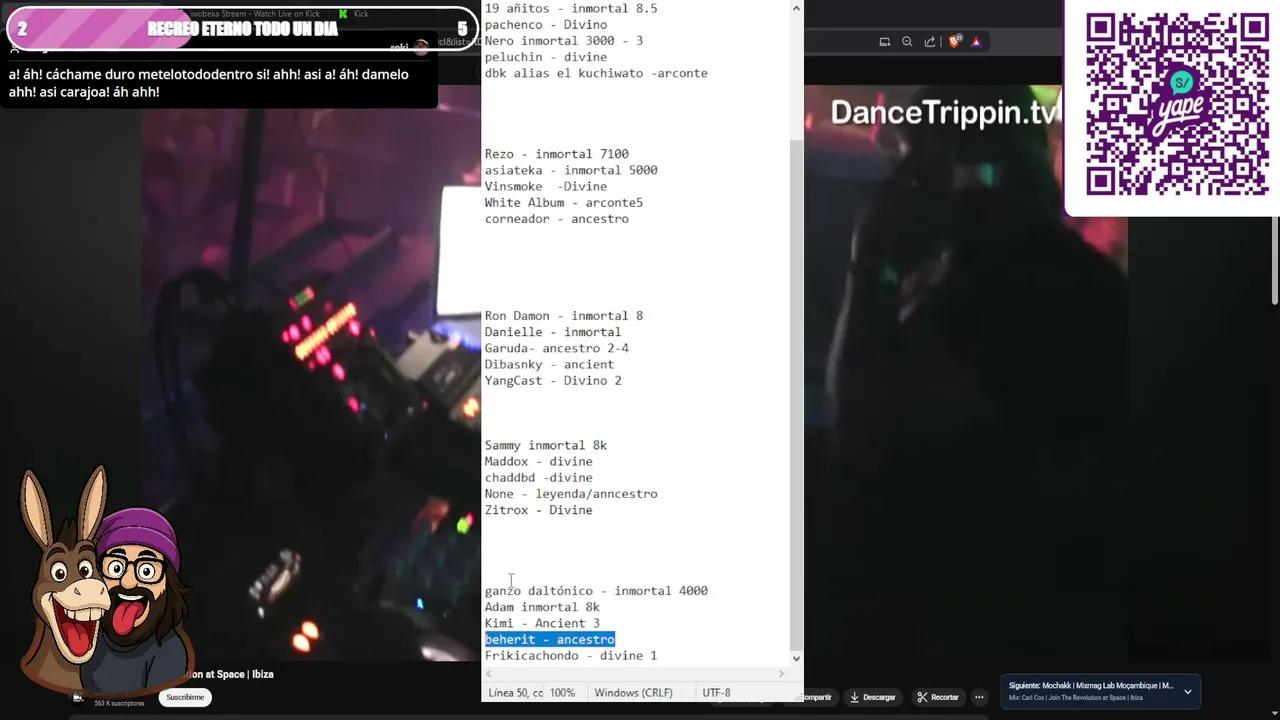Click the Suscribirme button under the video
Screen dimensions: 1280x720
tap(185, 697)
